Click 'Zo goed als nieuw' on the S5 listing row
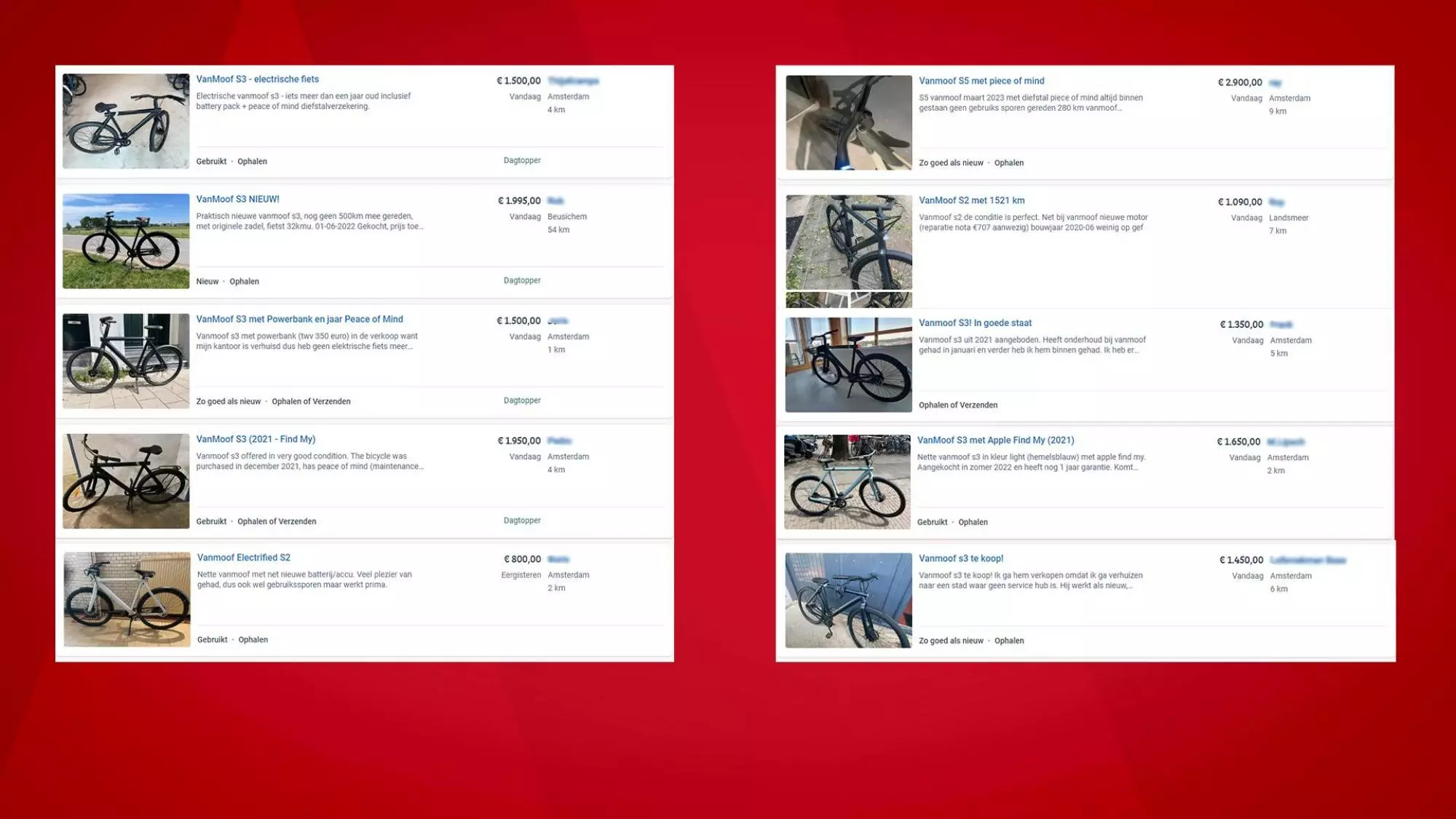 (951, 163)
